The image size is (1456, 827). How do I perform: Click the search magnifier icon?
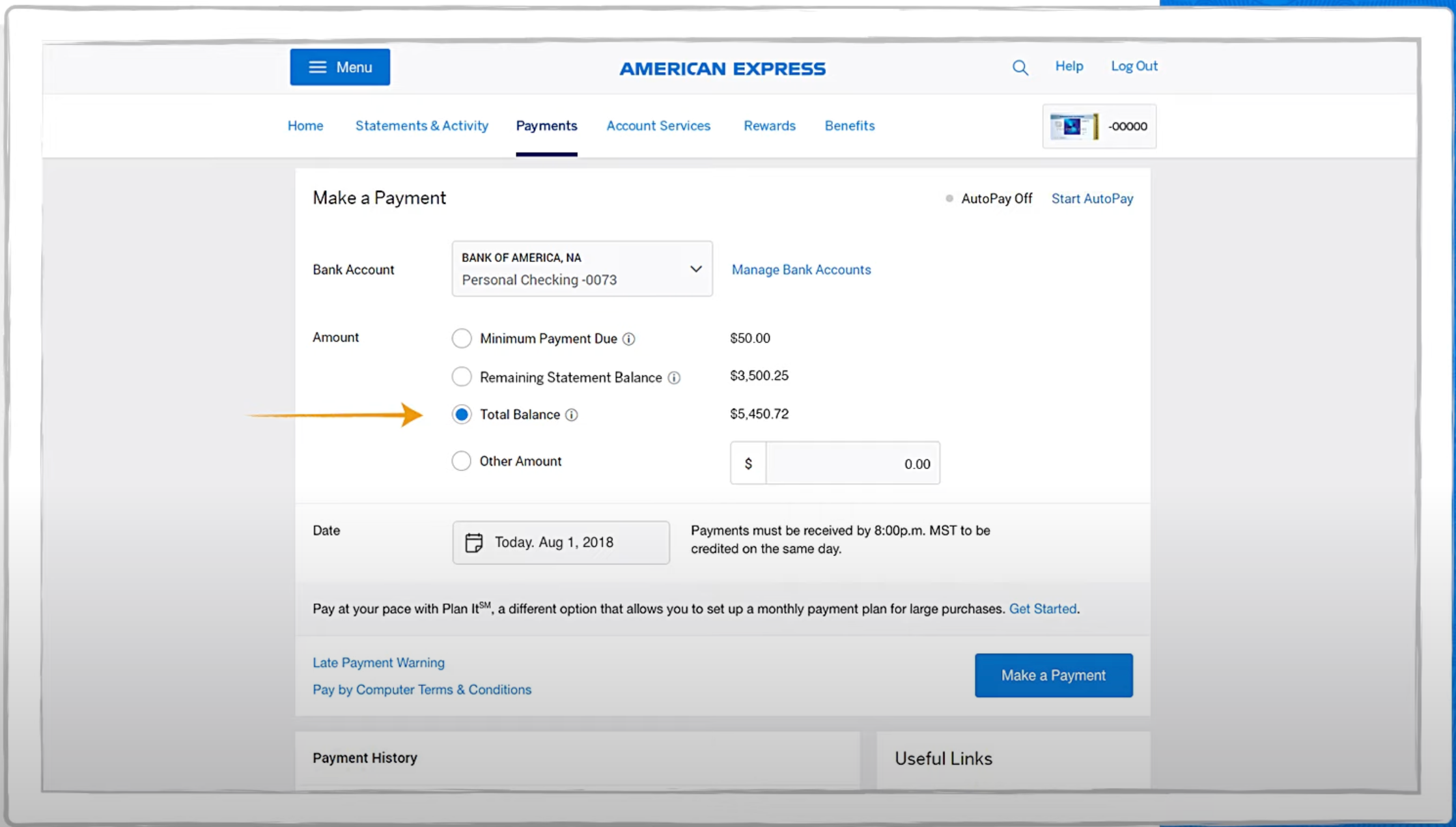point(1020,67)
